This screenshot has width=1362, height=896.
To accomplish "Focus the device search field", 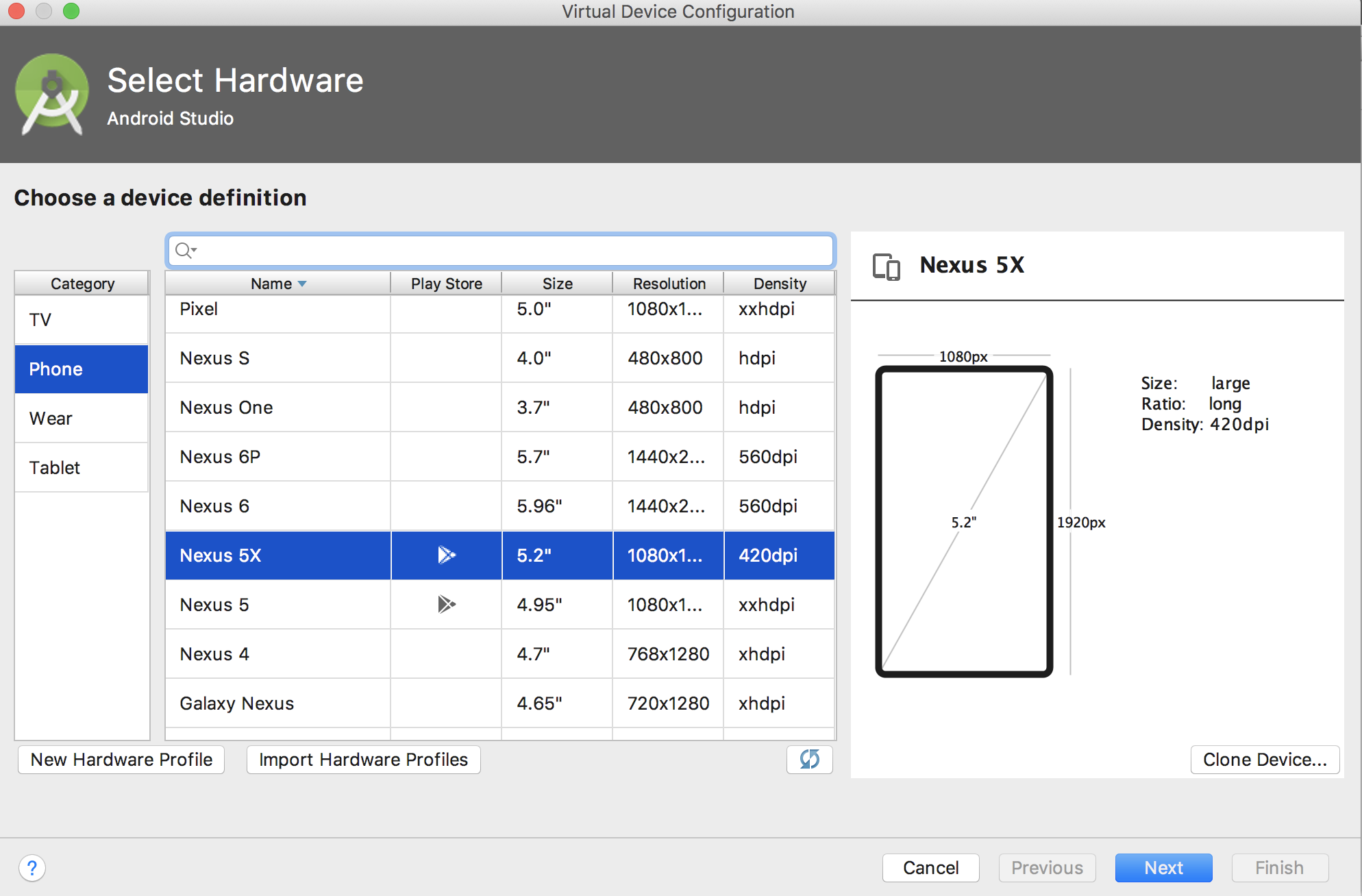I will point(507,250).
